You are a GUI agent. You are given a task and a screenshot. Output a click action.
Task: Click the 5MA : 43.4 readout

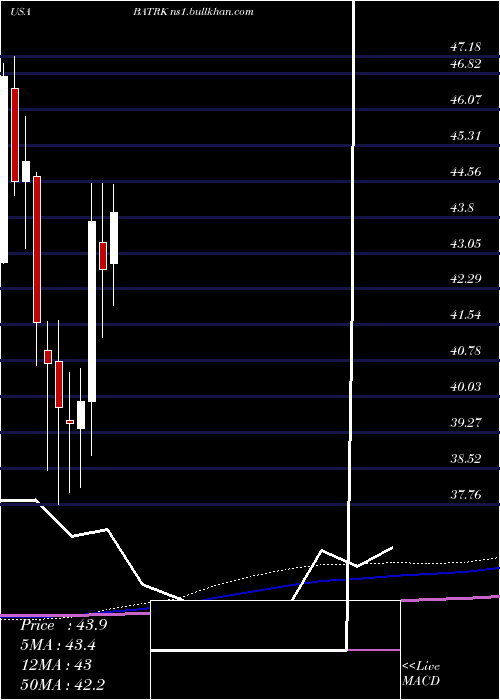(58, 645)
